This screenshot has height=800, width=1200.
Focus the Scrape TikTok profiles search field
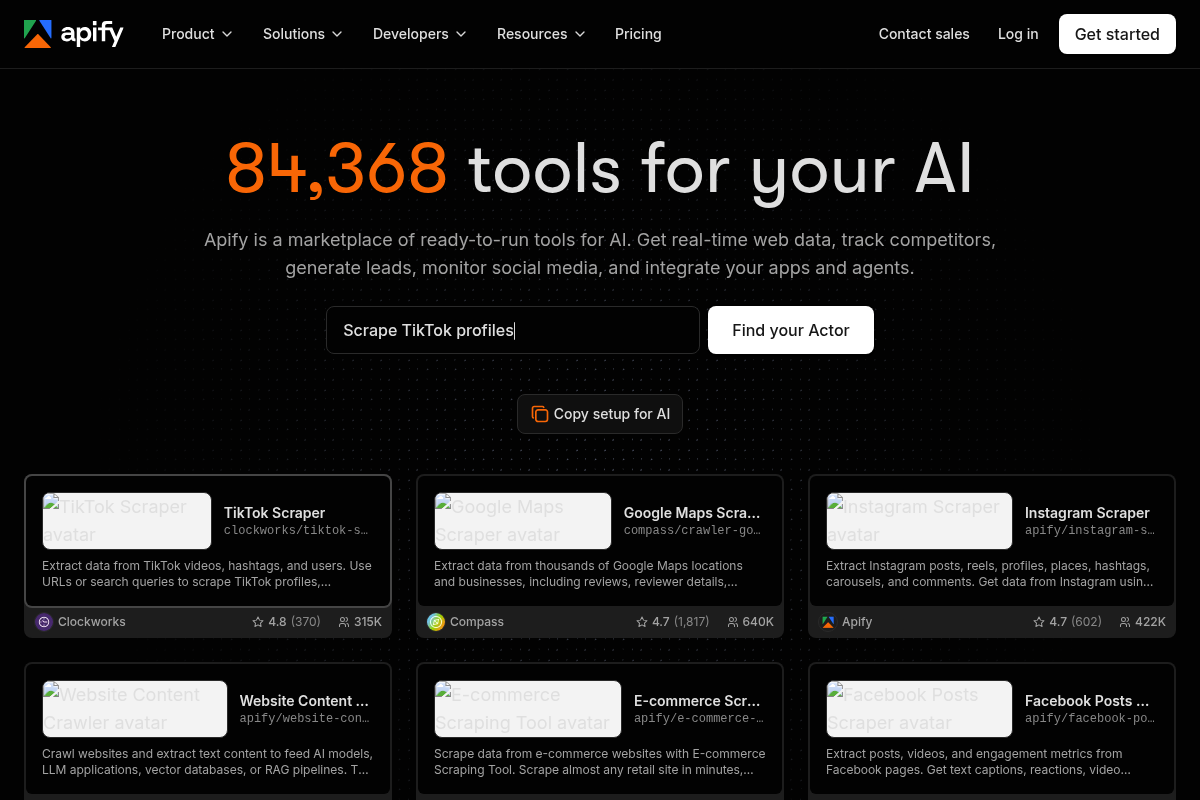pyautogui.click(x=513, y=330)
